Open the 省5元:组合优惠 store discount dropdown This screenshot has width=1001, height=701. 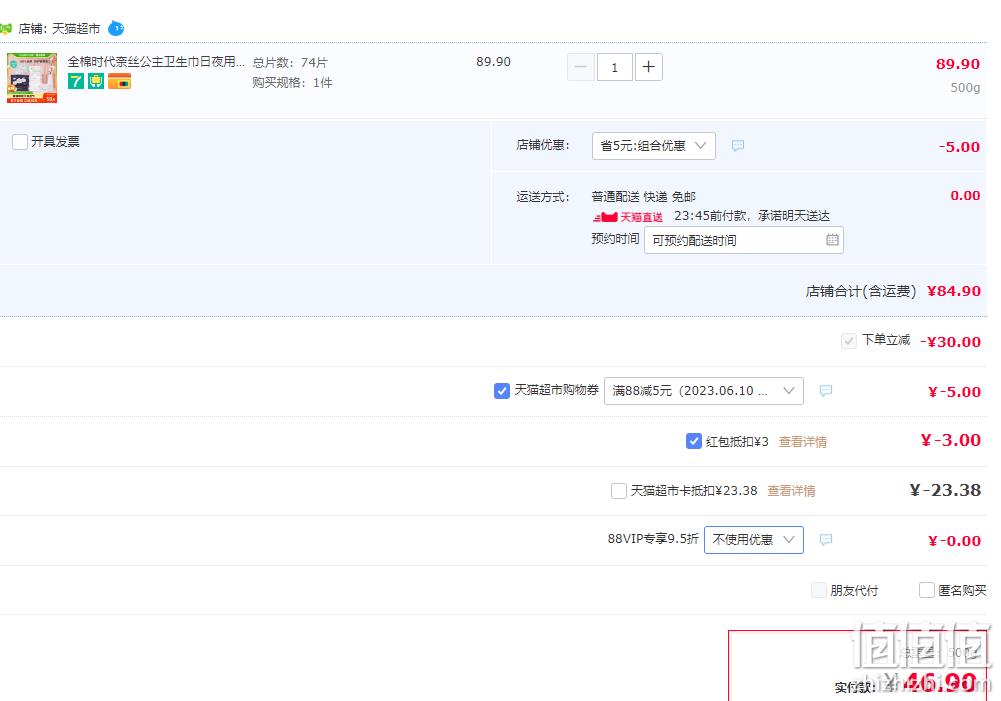tap(654, 146)
